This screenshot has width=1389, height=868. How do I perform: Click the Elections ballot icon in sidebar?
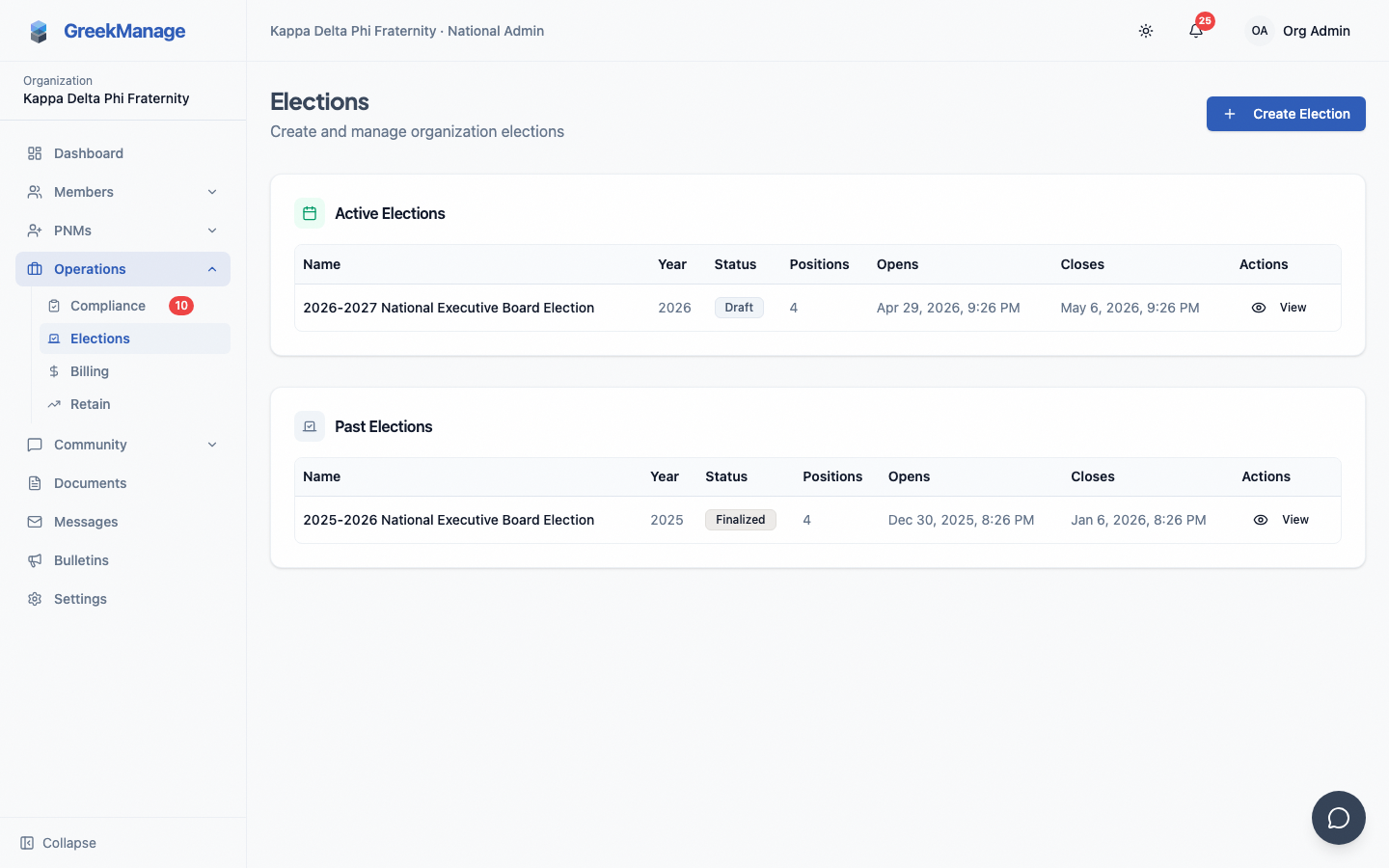(54, 339)
